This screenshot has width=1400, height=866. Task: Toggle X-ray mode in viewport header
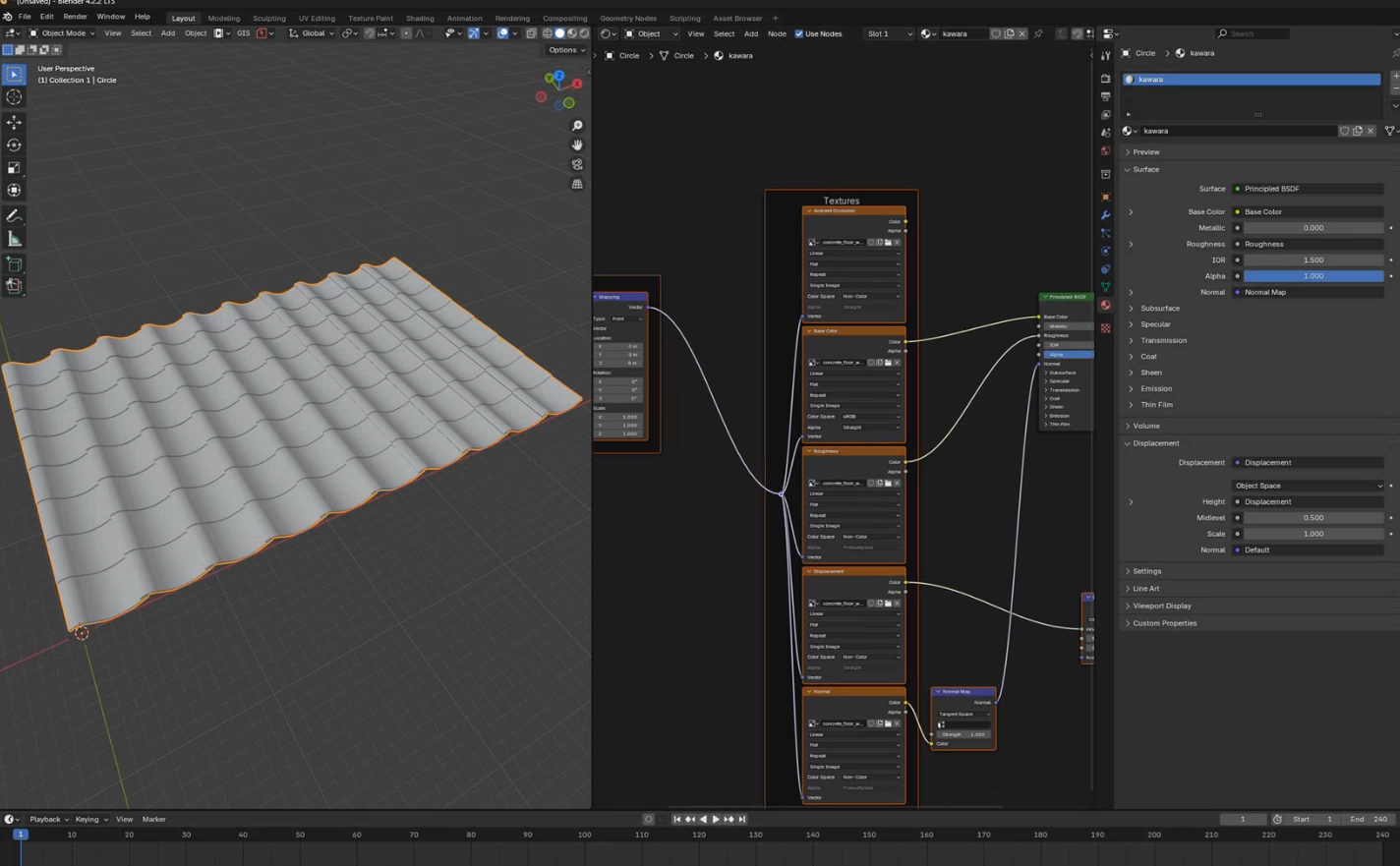pyautogui.click(x=531, y=33)
